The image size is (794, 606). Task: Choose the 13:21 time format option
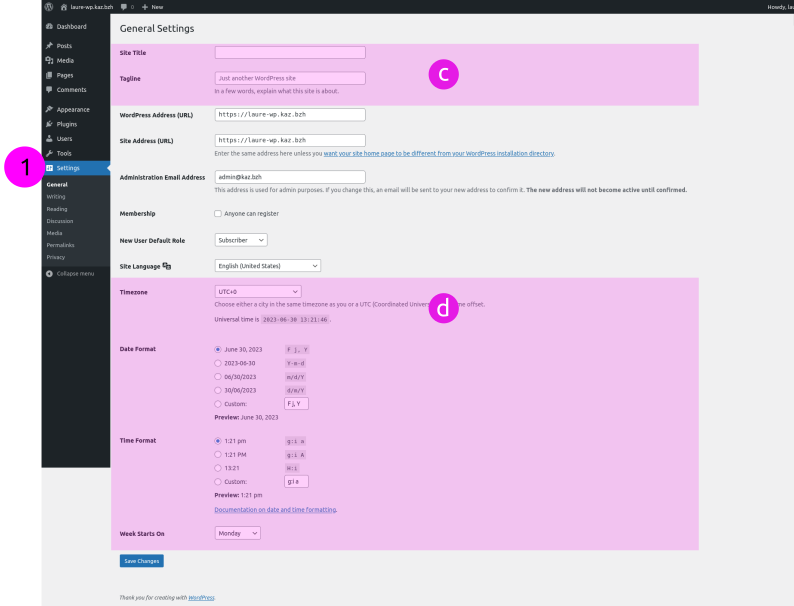coord(219,467)
